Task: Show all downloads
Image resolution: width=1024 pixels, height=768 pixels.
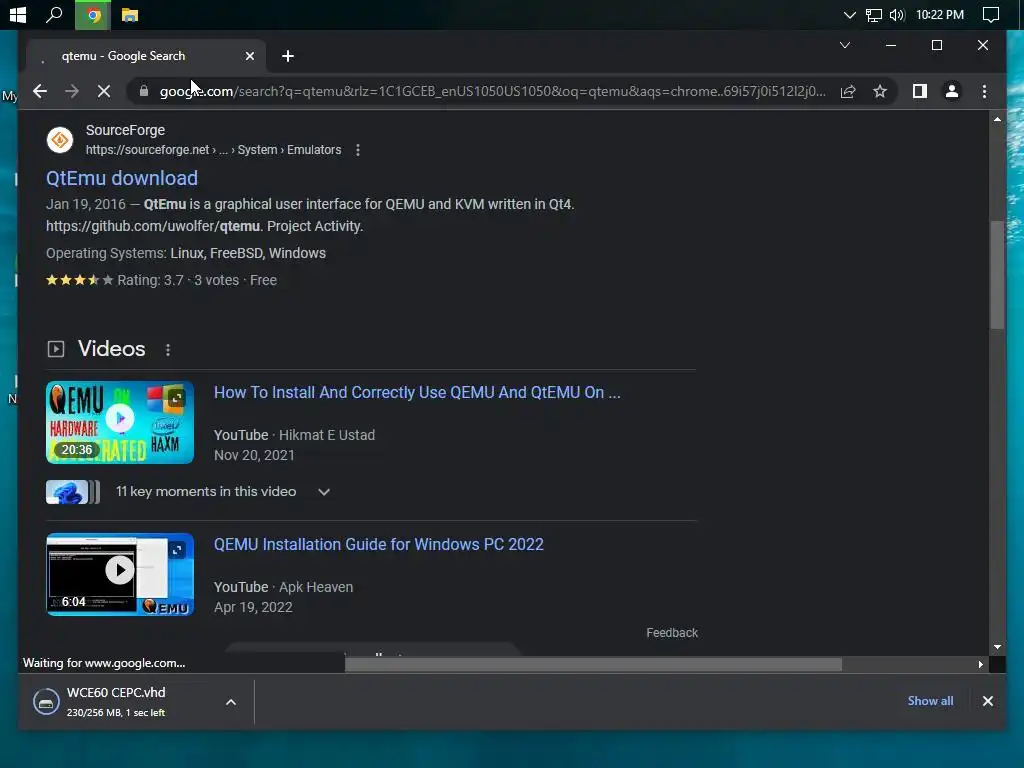Action: 930,701
